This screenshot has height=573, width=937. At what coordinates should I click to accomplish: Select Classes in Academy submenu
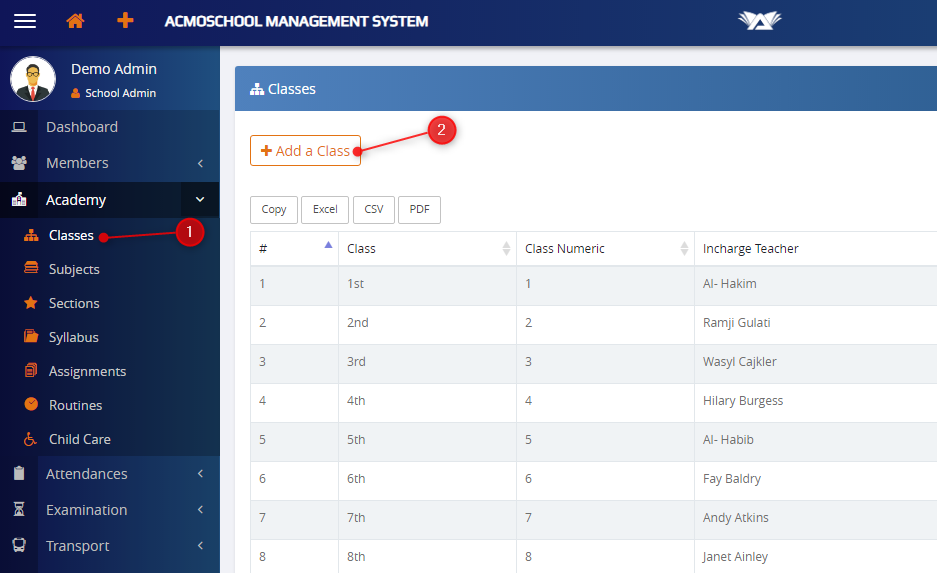pyautogui.click(x=70, y=236)
